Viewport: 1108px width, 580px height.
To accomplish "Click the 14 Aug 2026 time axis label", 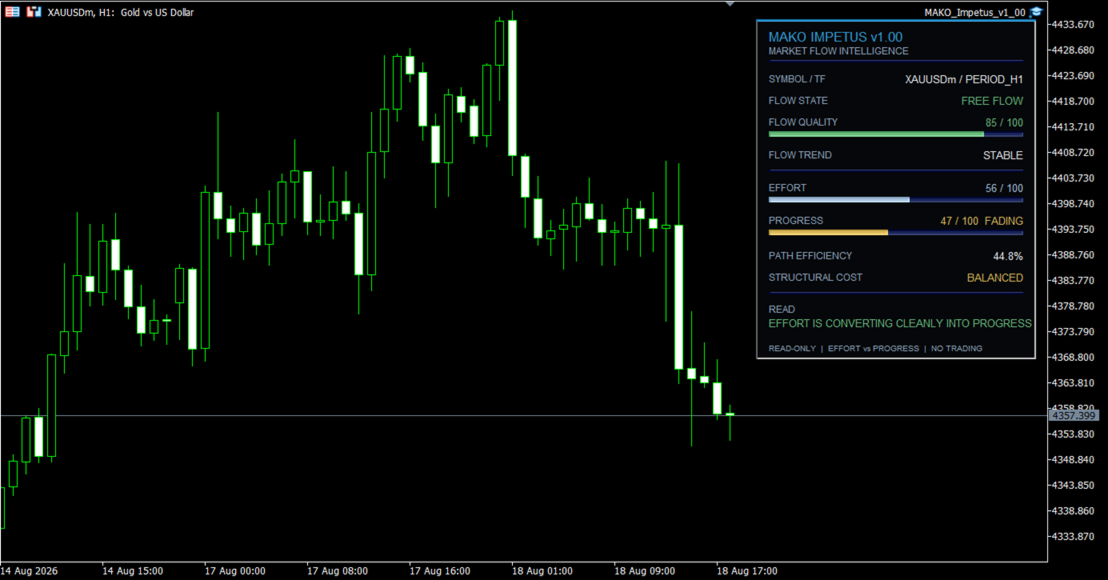I will pyautogui.click(x=29, y=571).
